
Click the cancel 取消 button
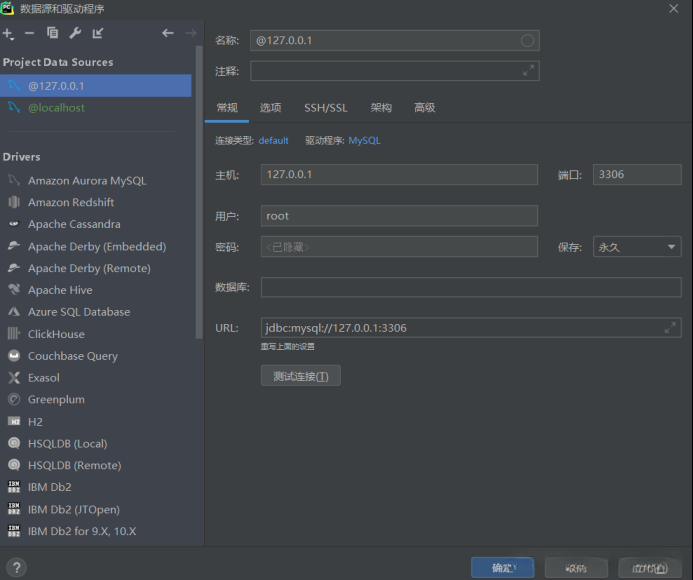pos(576,568)
